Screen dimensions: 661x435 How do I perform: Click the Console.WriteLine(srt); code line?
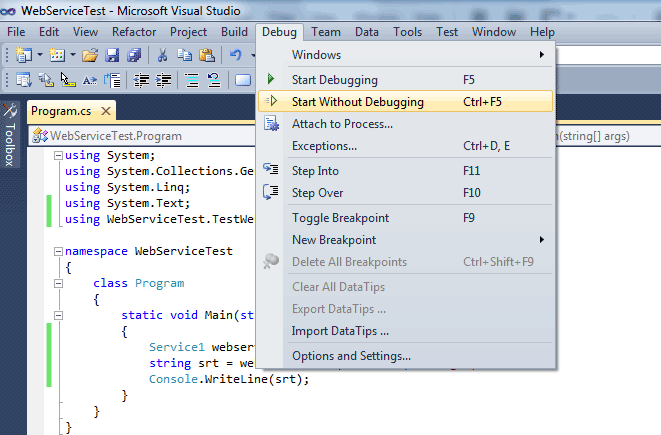click(x=229, y=379)
